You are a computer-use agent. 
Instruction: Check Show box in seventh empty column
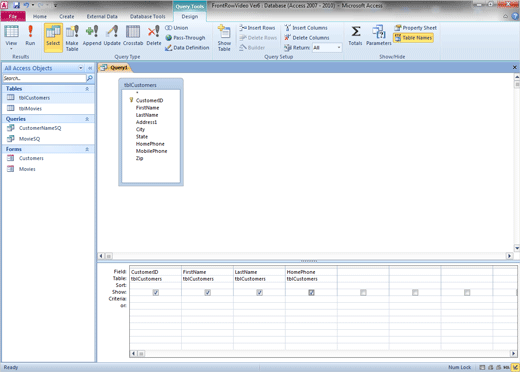[467, 292]
